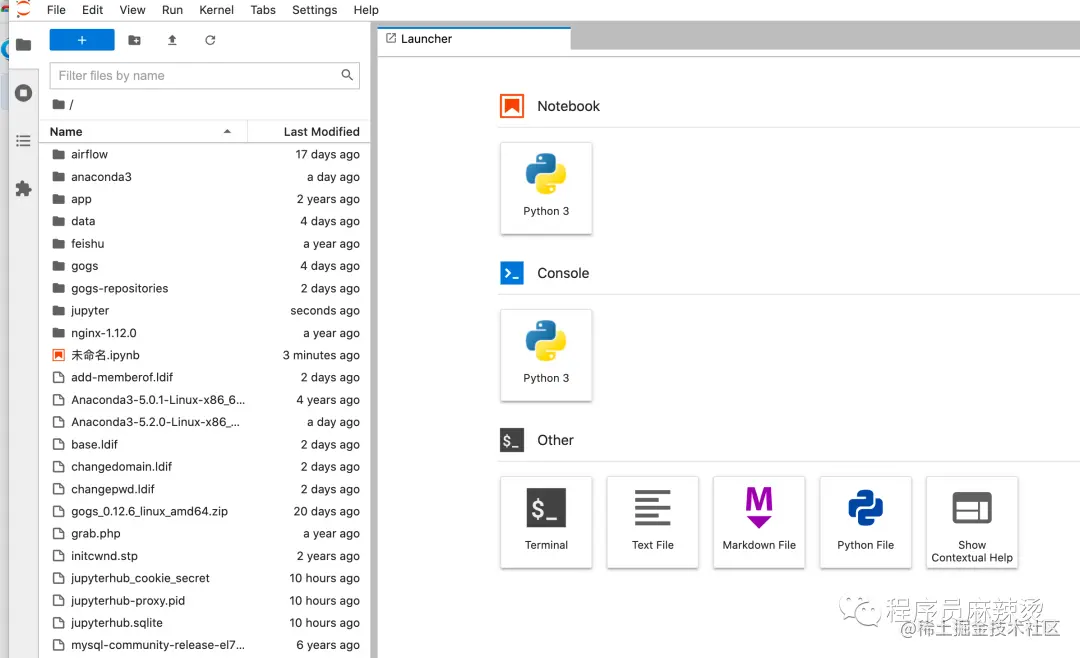Select the data folder
Image resolution: width=1080 pixels, height=658 pixels.
[205, 221]
